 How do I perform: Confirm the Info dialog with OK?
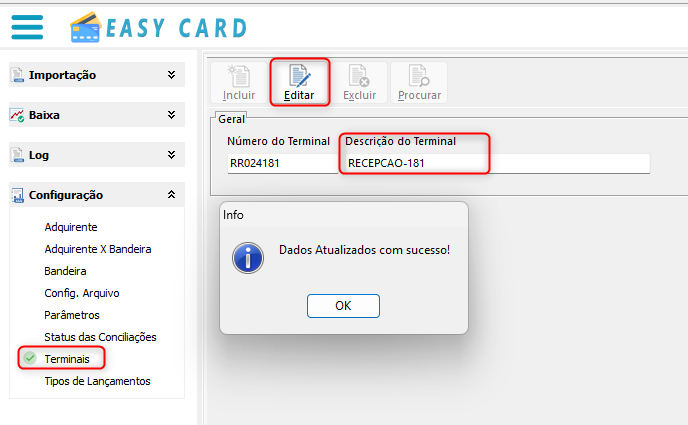(x=343, y=306)
